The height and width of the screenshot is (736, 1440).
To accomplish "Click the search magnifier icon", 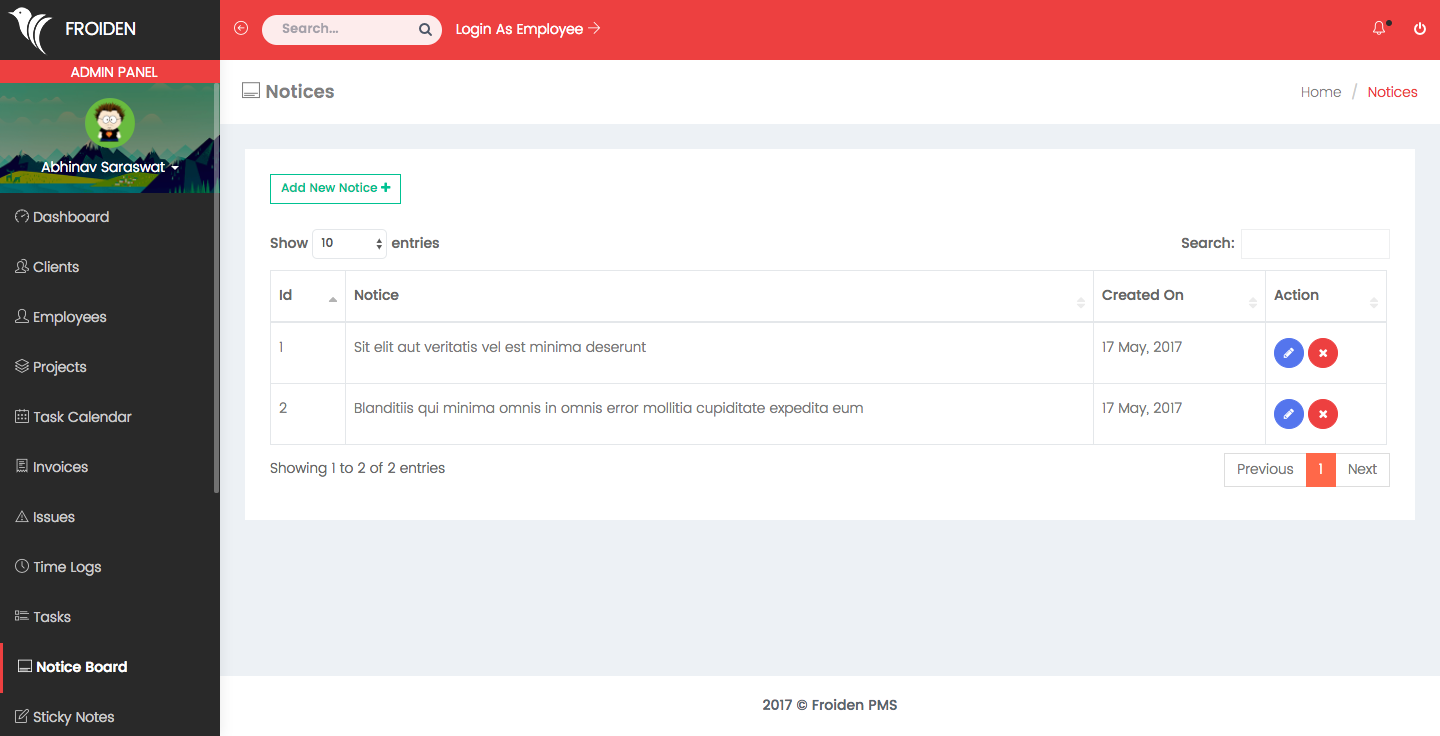I will pyautogui.click(x=425, y=30).
